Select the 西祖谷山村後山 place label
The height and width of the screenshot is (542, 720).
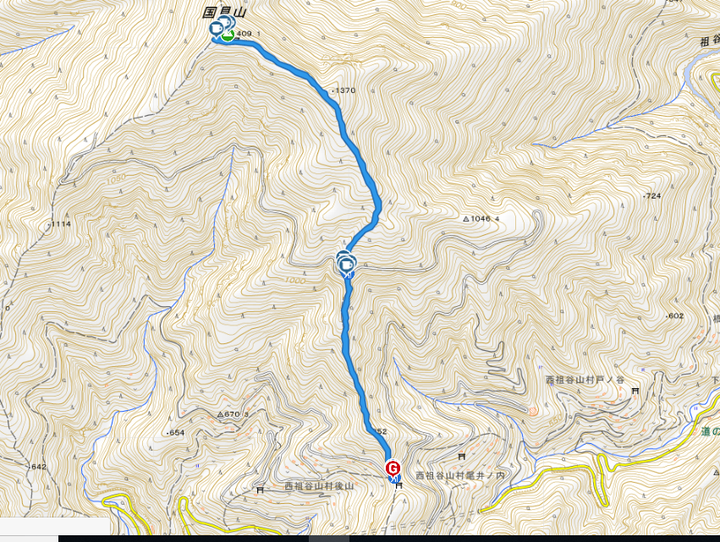319,486
